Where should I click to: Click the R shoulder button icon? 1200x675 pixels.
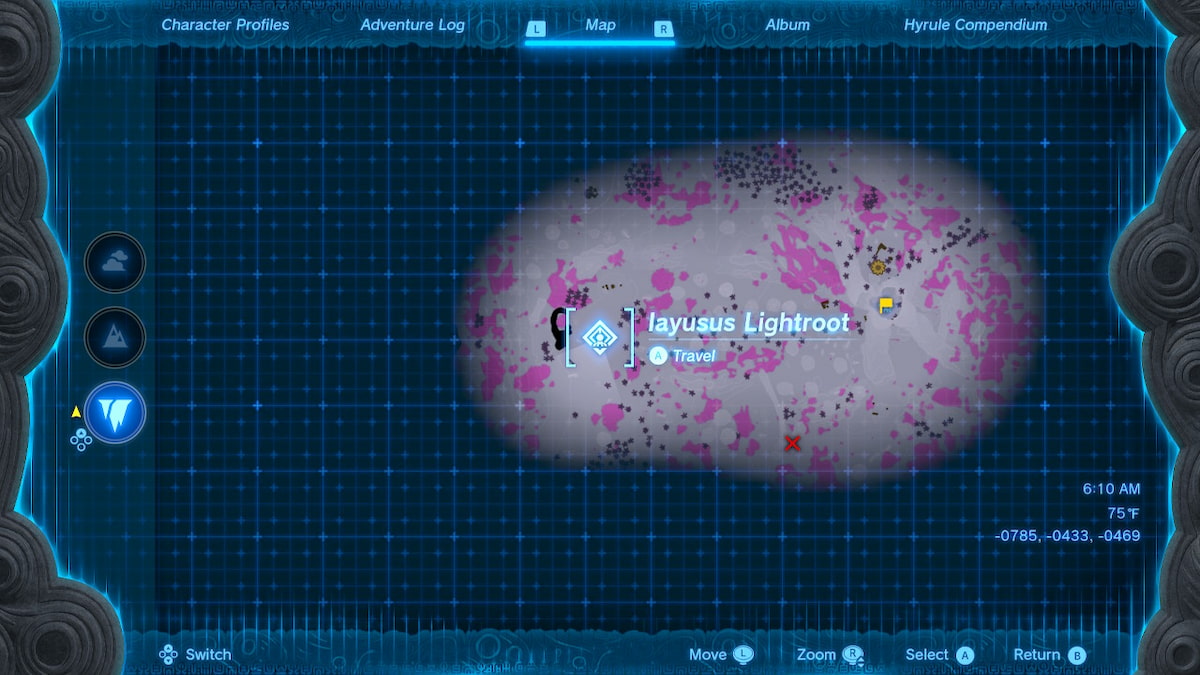point(663,29)
